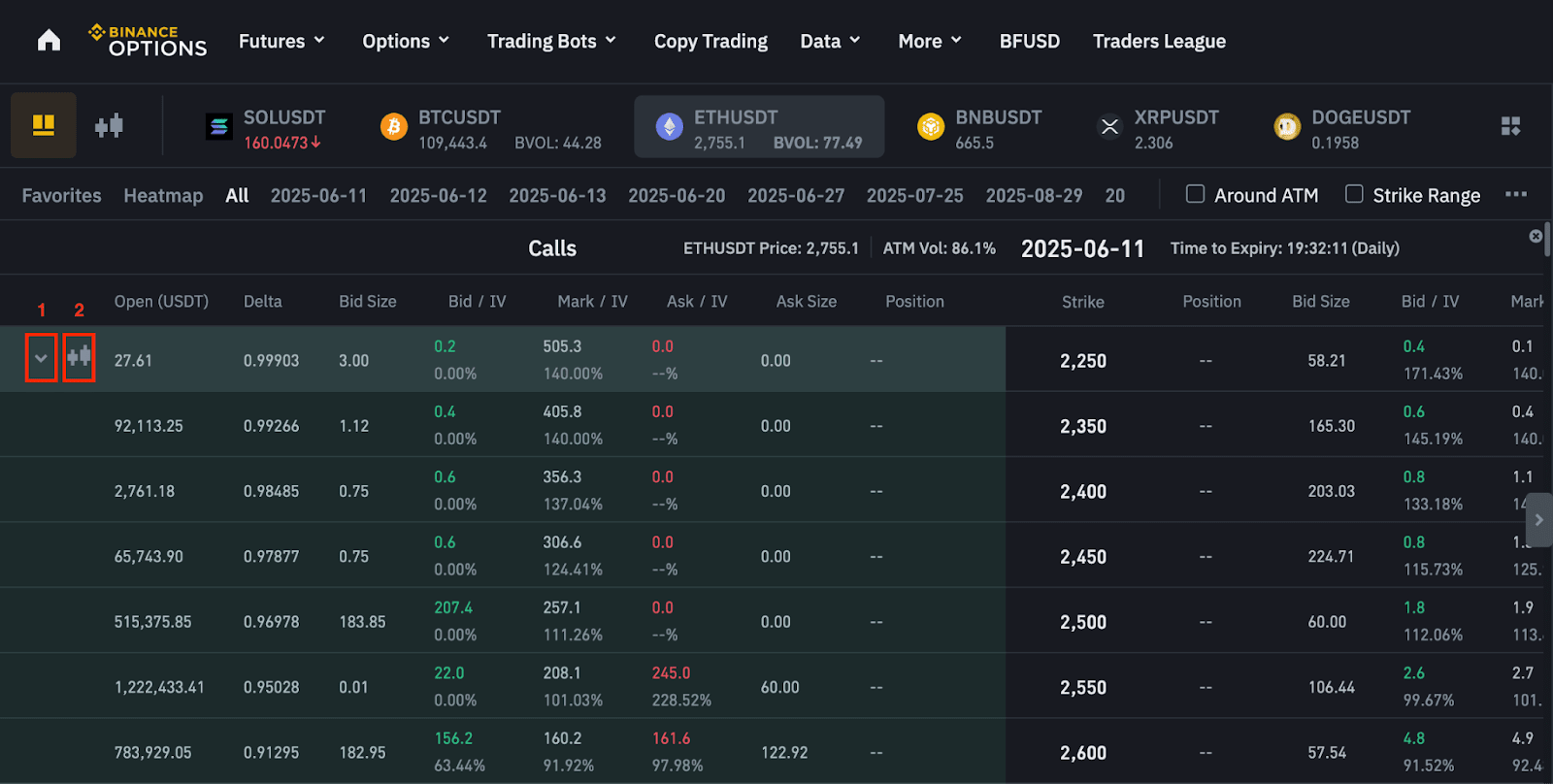
Task: Click the grid layout icon at far right
Action: pyautogui.click(x=1510, y=126)
